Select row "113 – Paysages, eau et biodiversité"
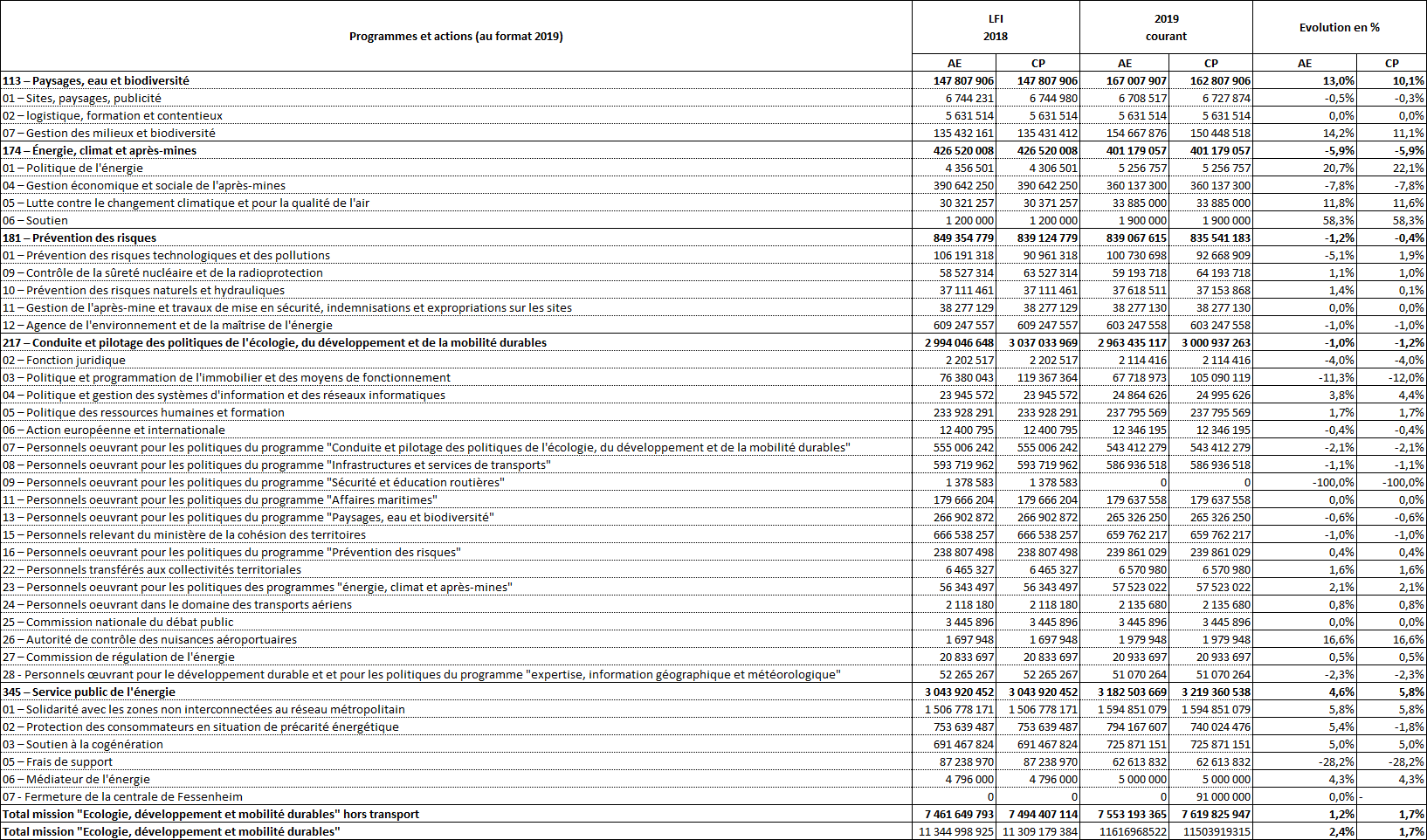This screenshot has height=840, width=1427. [96, 80]
